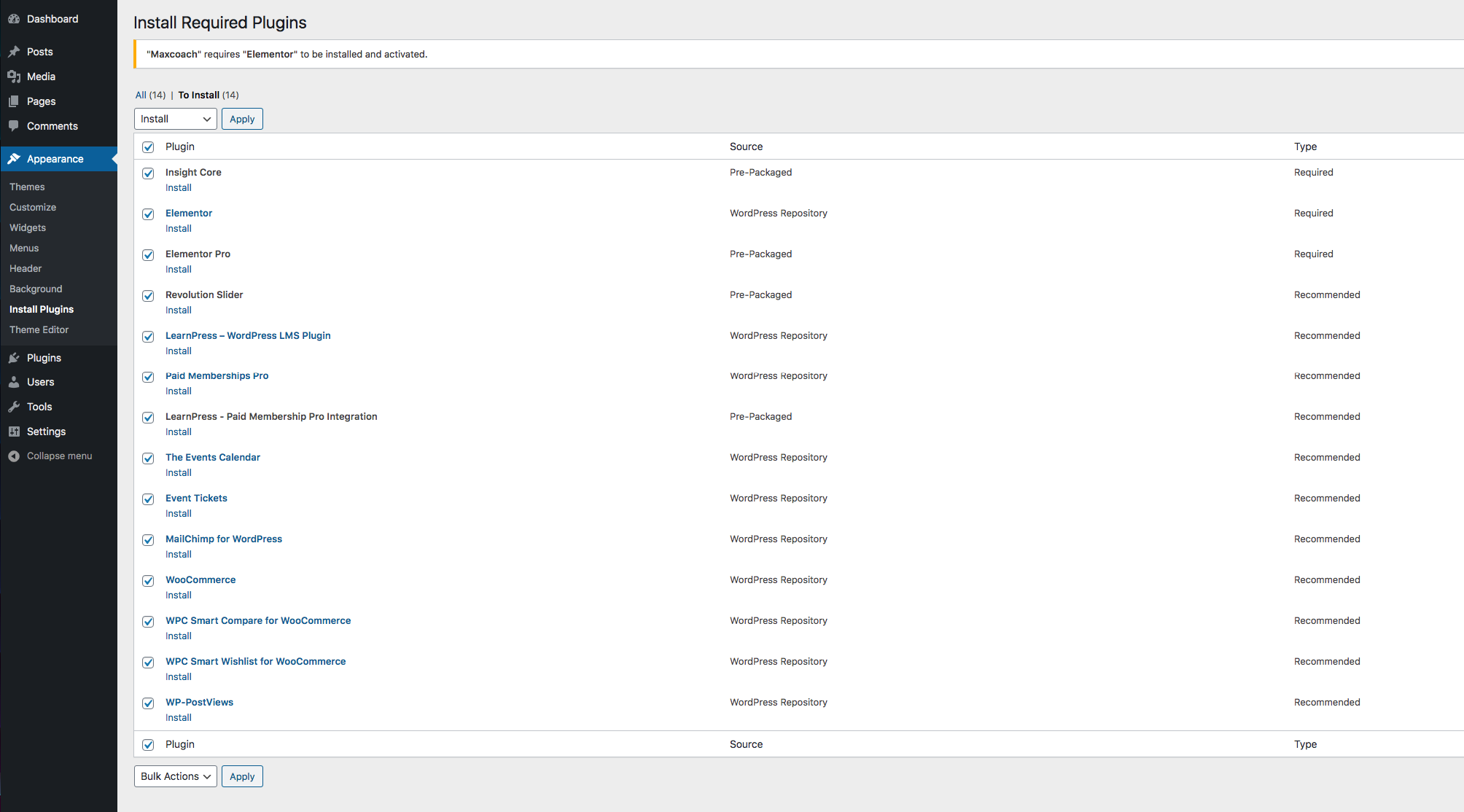
Task: Uncheck the WooCommerce plugin checkbox
Action: point(148,581)
